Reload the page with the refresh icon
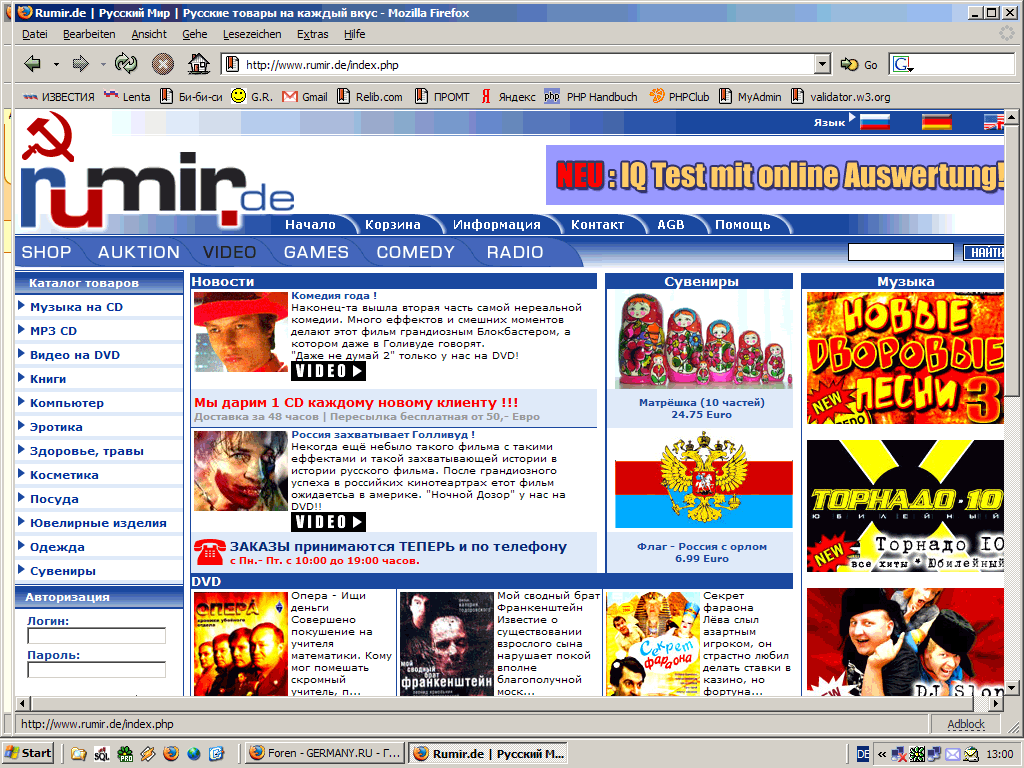1024x768 pixels. click(x=125, y=63)
